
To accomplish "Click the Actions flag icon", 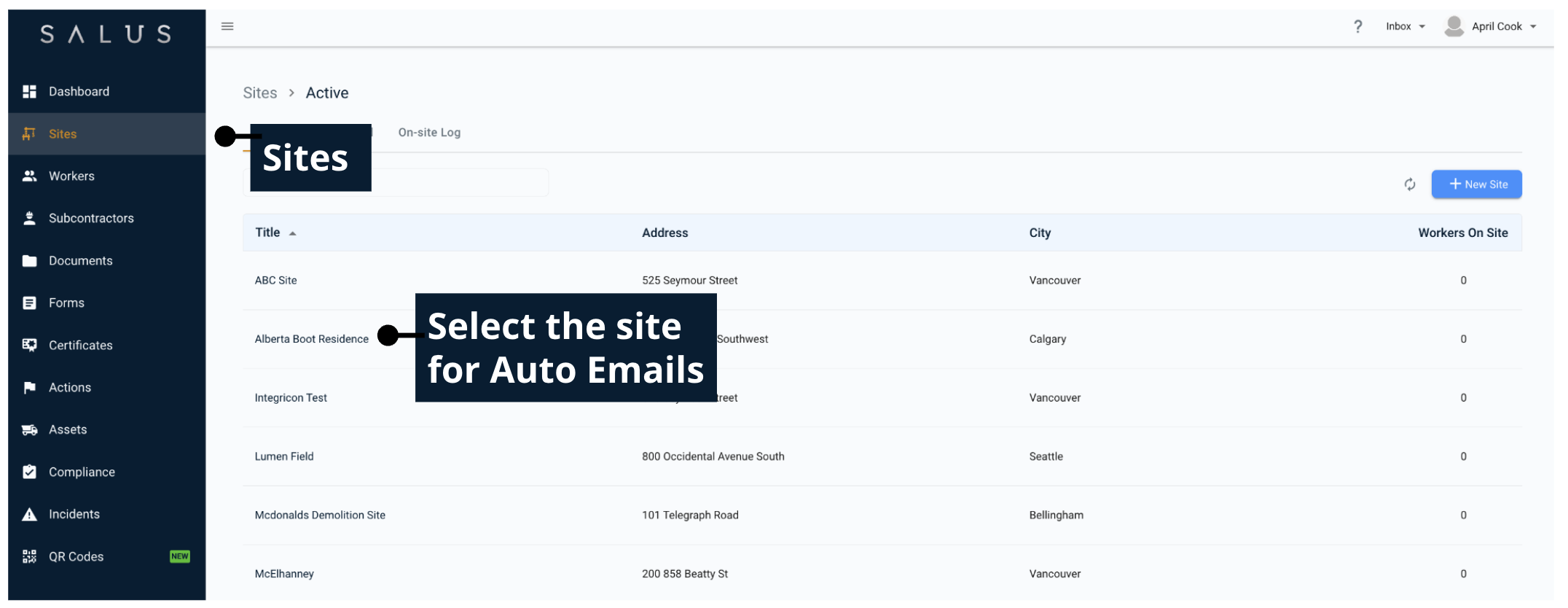I will [29, 388].
